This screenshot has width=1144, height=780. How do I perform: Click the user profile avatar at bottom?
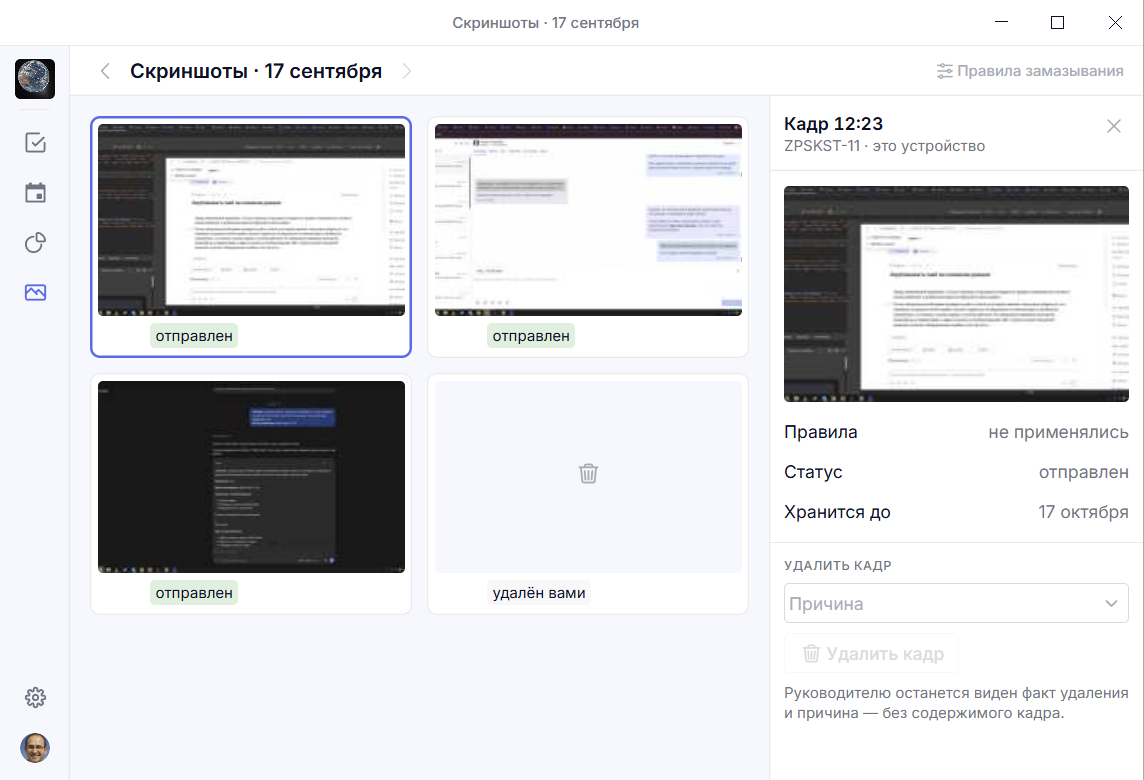click(35, 748)
